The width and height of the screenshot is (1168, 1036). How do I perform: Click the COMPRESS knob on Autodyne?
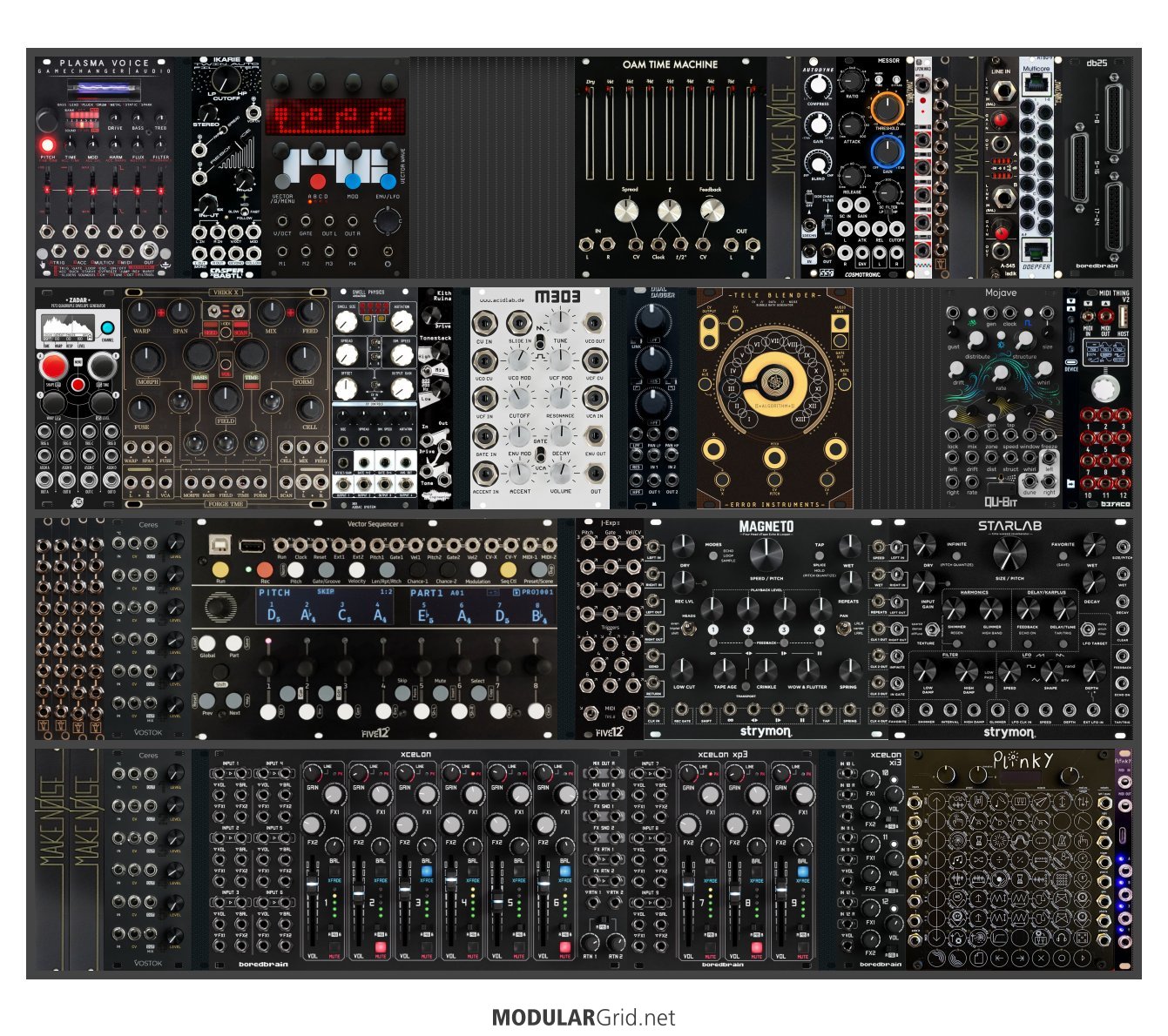pos(817,86)
